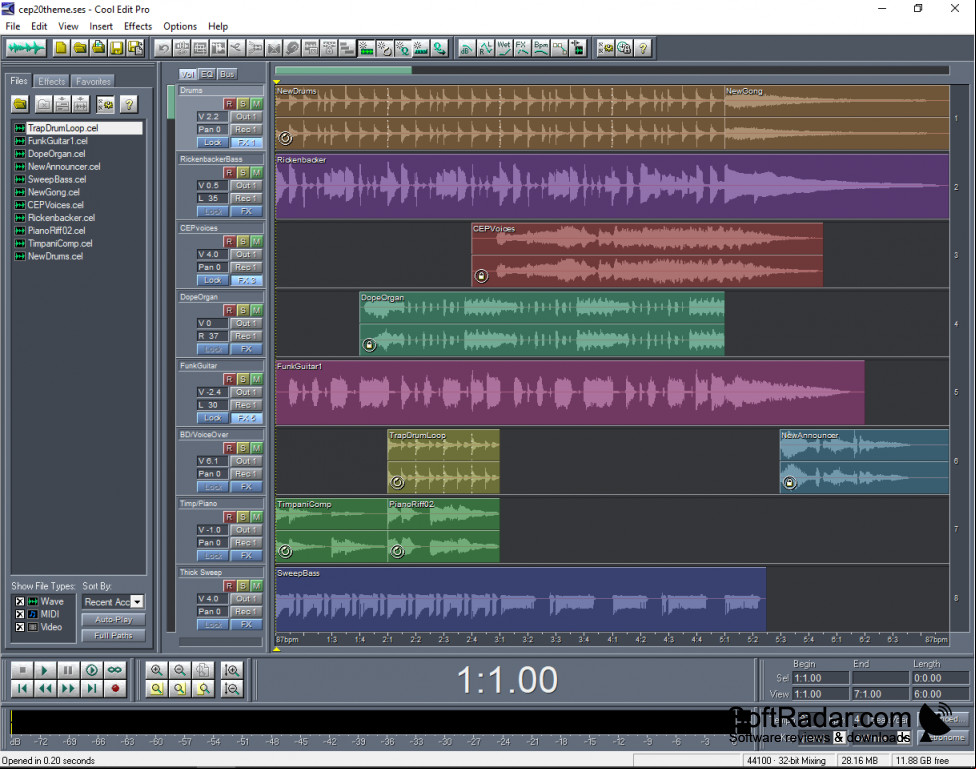
Task: Open Effects menu
Action: pos(138,26)
